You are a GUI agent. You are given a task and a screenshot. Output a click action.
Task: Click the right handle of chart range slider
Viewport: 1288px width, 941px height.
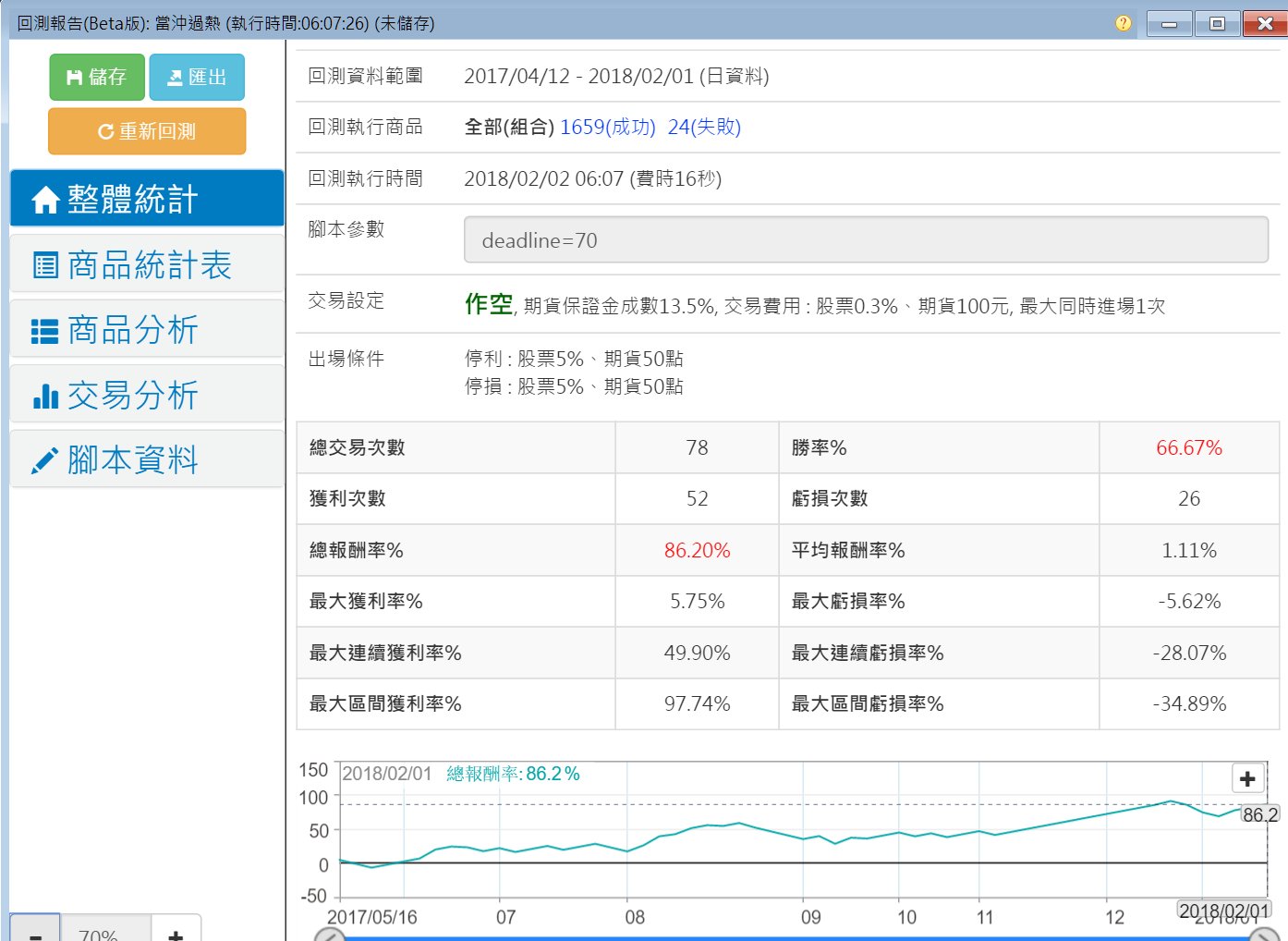(1263, 935)
